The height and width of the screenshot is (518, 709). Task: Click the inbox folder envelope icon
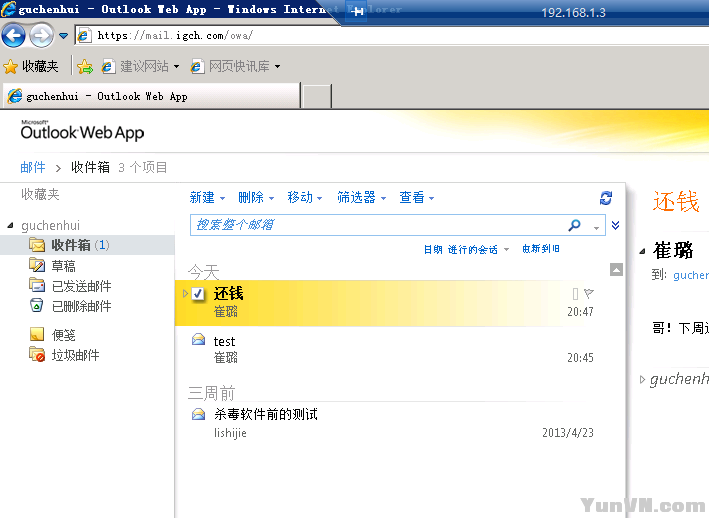click(x=37, y=245)
